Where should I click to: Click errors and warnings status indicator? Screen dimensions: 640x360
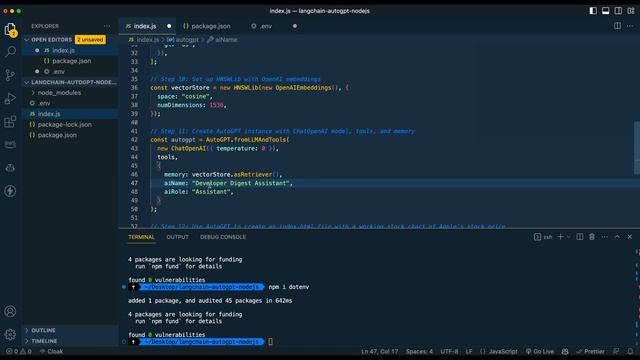point(19,351)
